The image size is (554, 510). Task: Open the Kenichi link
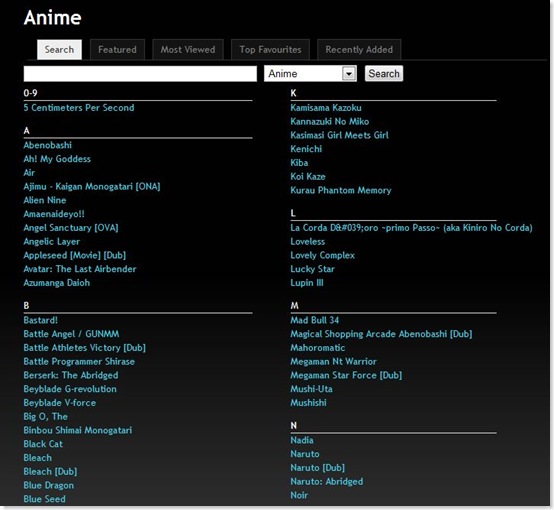click(x=306, y=149)
